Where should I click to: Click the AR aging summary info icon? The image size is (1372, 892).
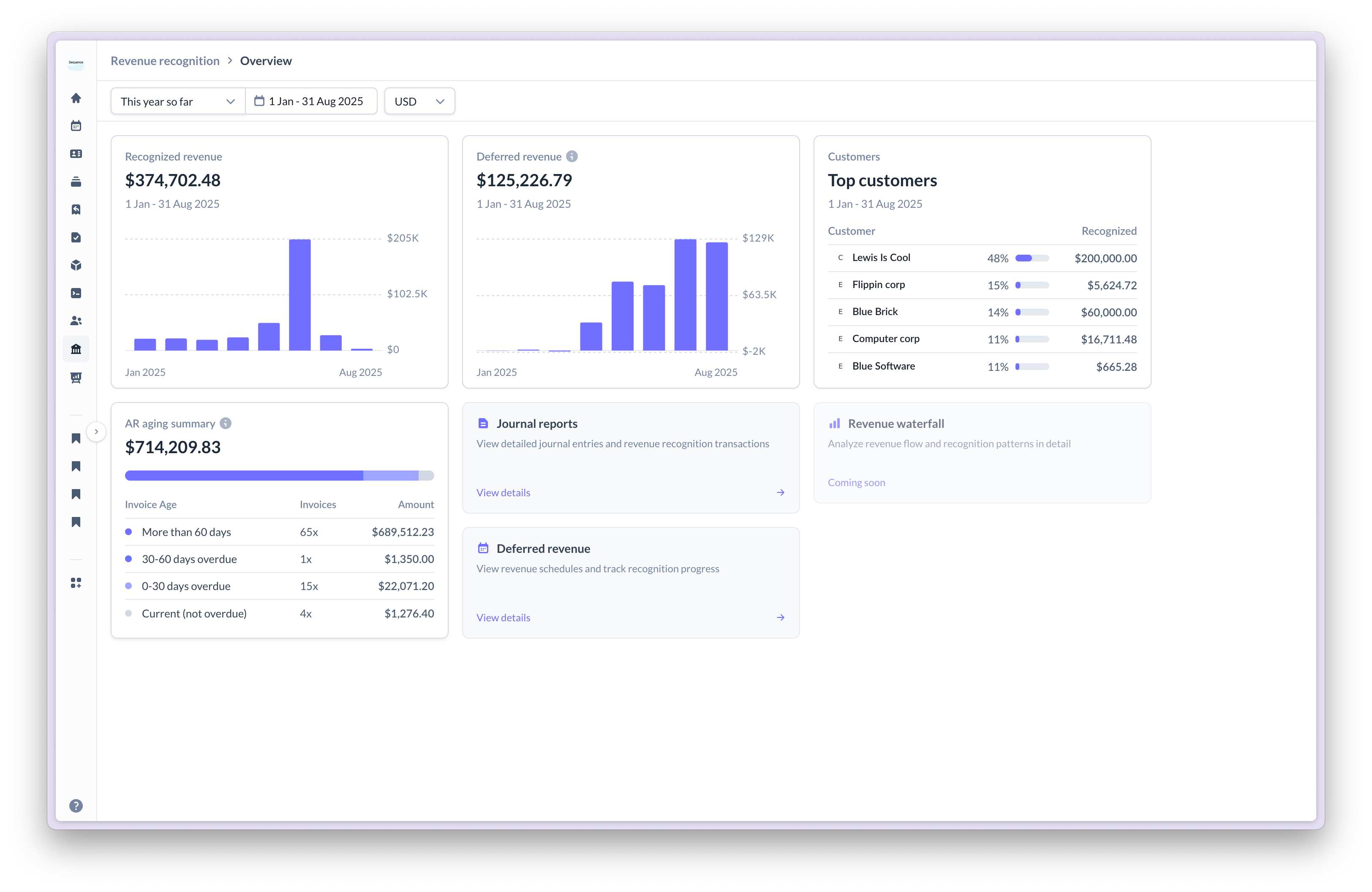[226, 424]
